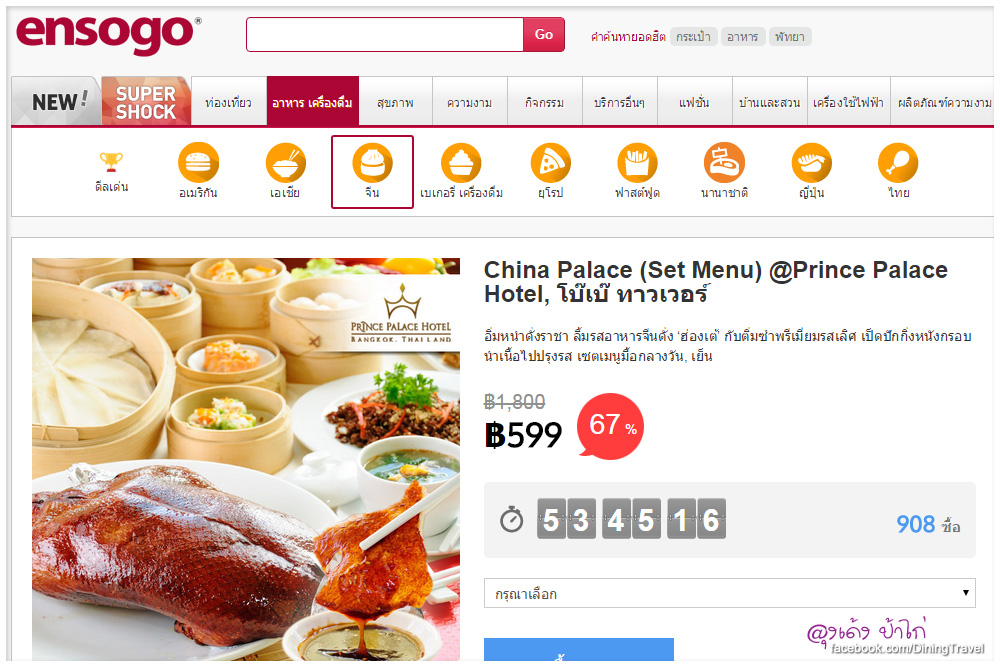The height and width of the screenshot is (667, 1000).
Task: Click the red Go search button
Action: pyautogui.click(x=543, y=34)
